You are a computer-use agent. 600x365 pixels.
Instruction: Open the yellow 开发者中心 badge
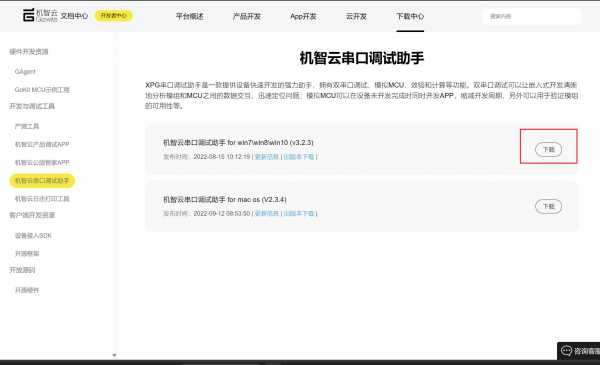tap(114, 16)
